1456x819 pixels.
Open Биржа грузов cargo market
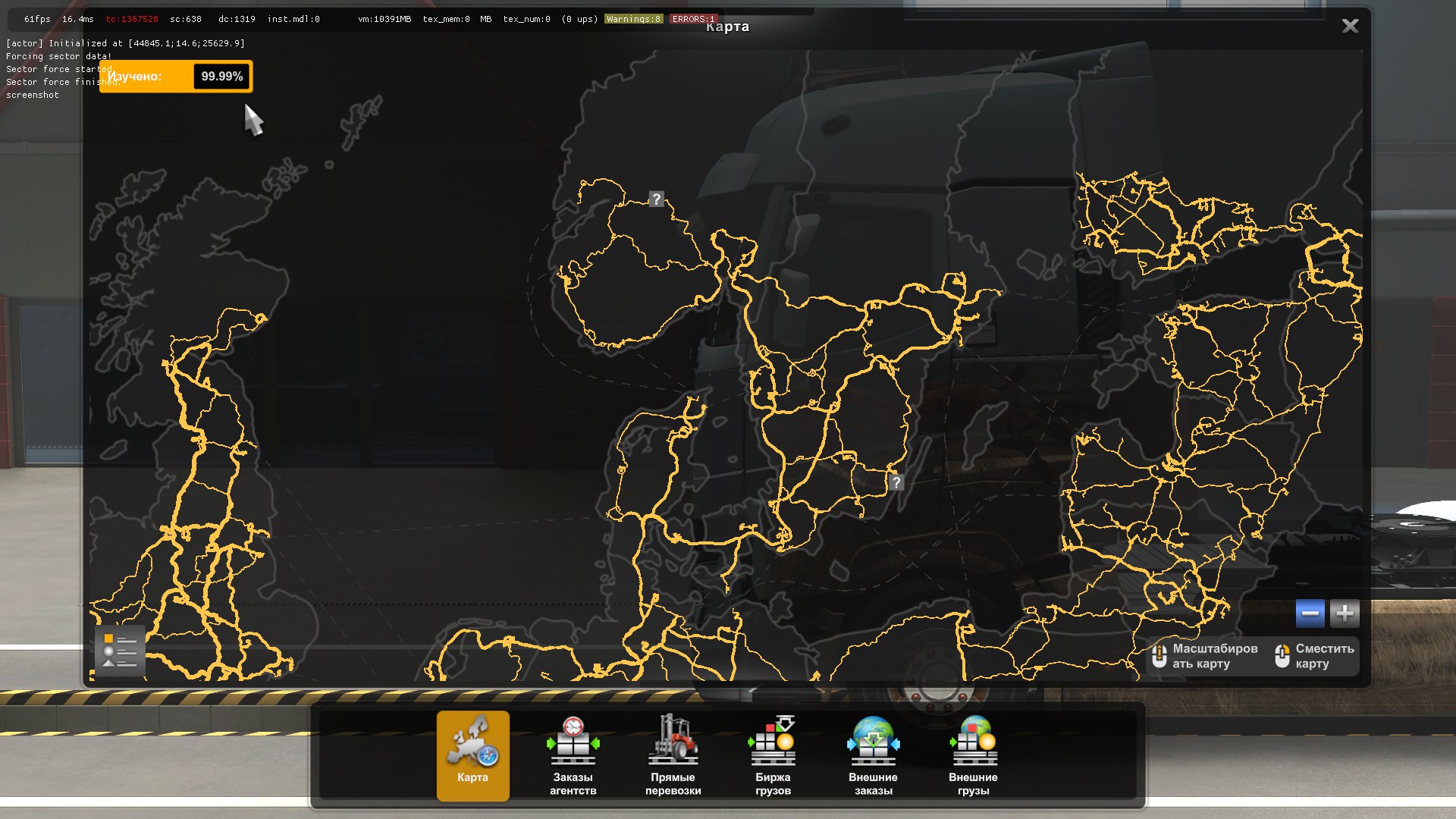773,755
